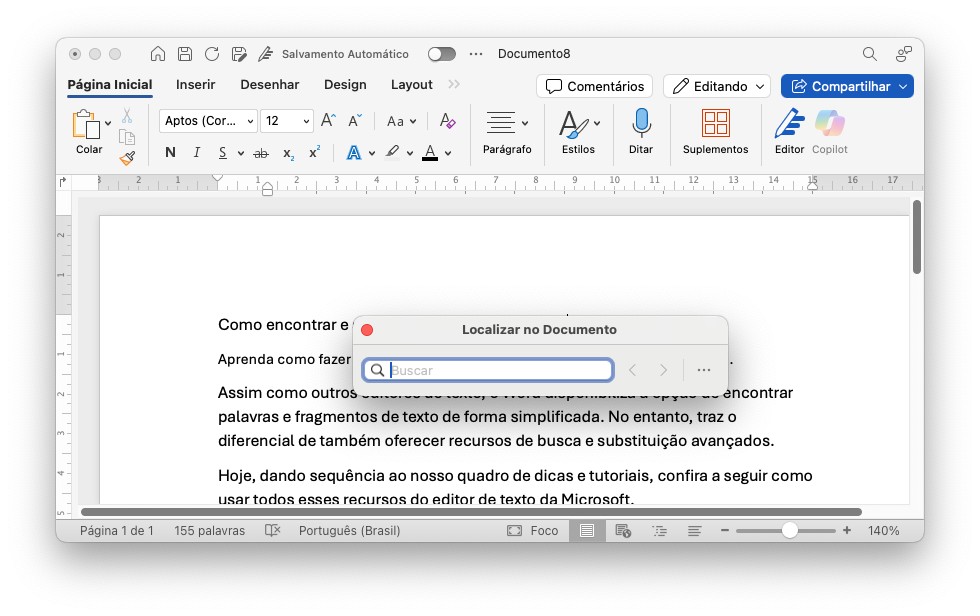The width and height of the screenshot is (980, 616).
Task: Click the Buscar search input field
Action: tap(498, 370)
